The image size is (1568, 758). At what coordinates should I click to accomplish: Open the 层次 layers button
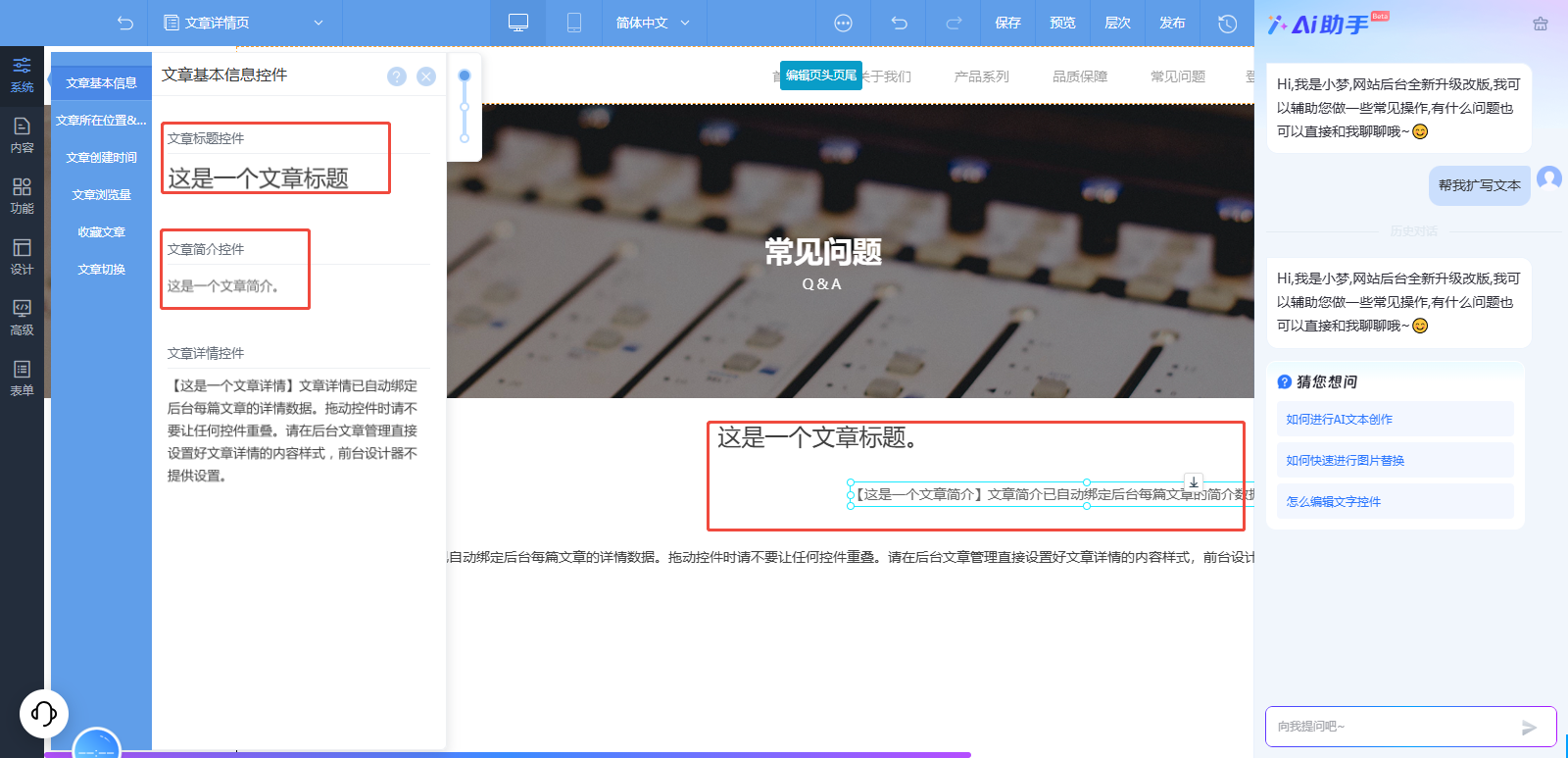point(1117,23)
